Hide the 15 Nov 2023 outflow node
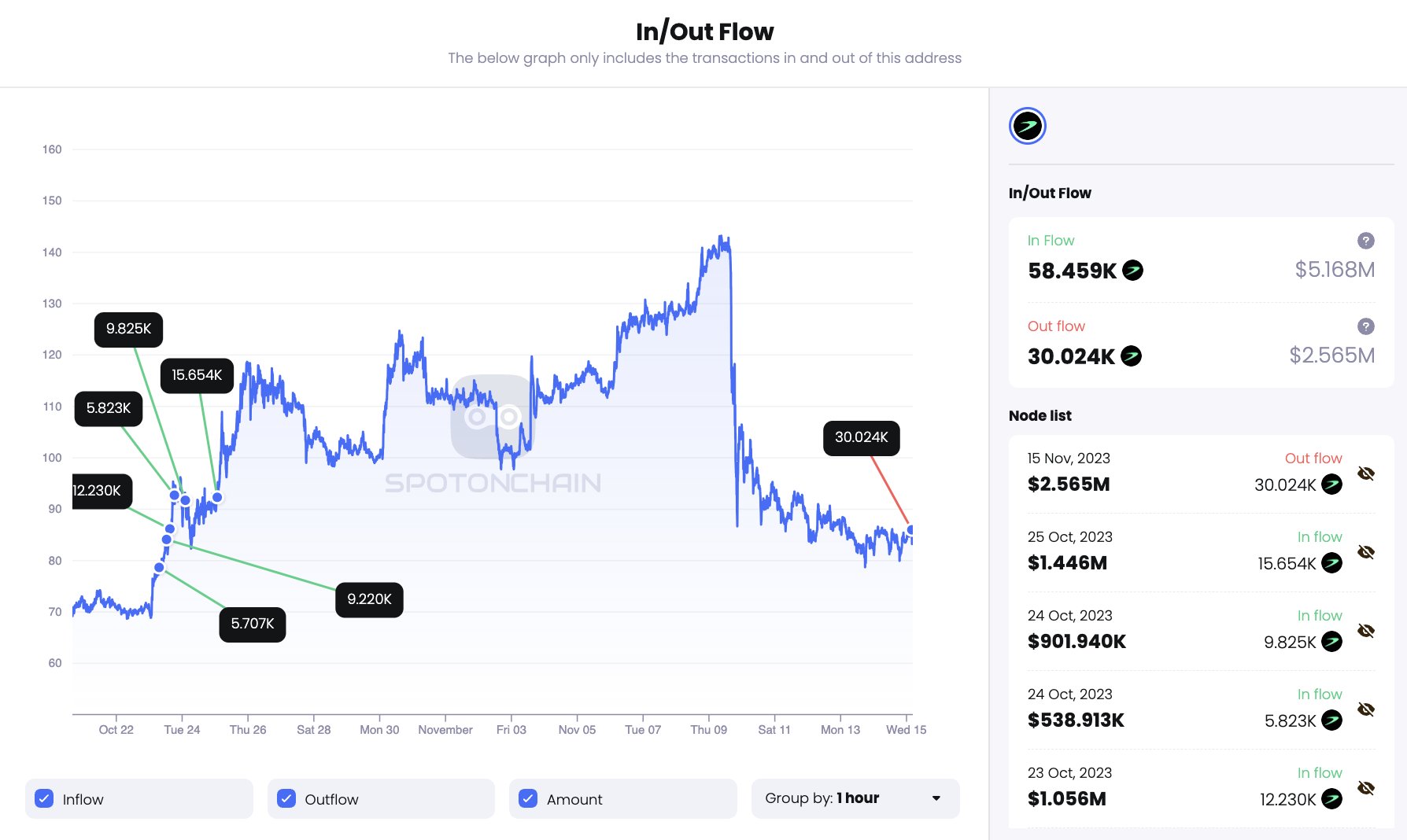Screen dimensions: 1407x840 point(1365,473)
